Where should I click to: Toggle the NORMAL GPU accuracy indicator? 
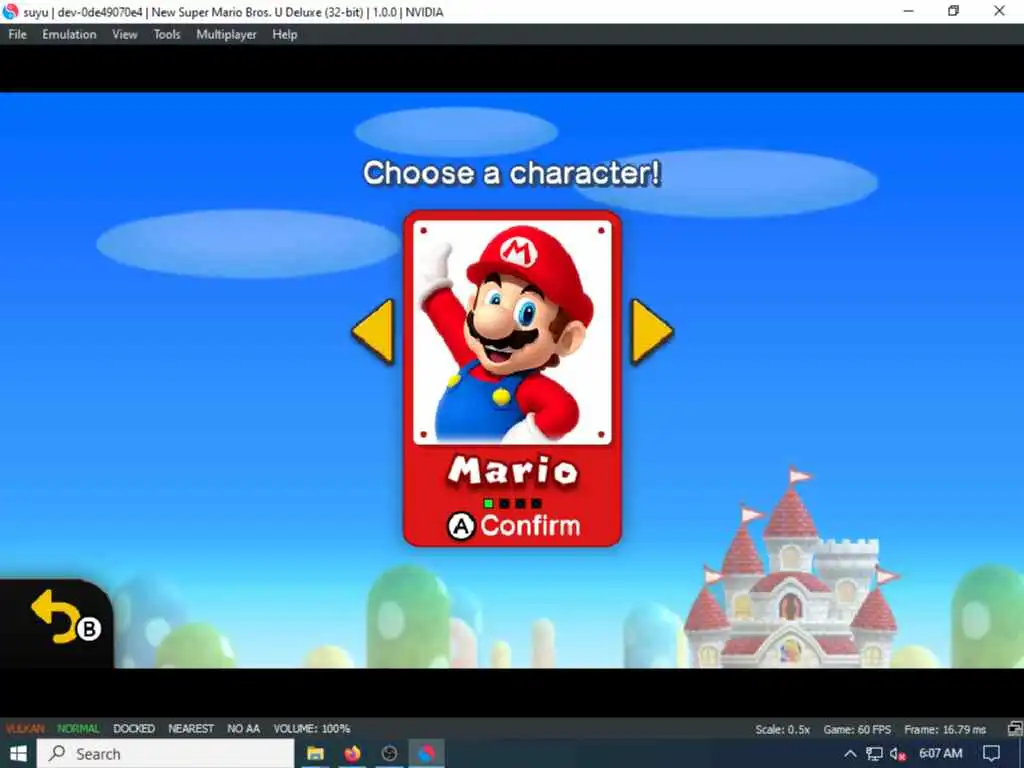coord(78,728)
